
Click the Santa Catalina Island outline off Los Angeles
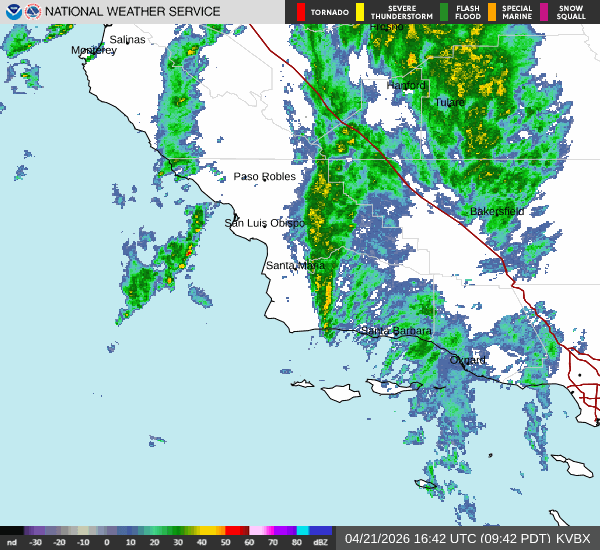click(573, 465)
